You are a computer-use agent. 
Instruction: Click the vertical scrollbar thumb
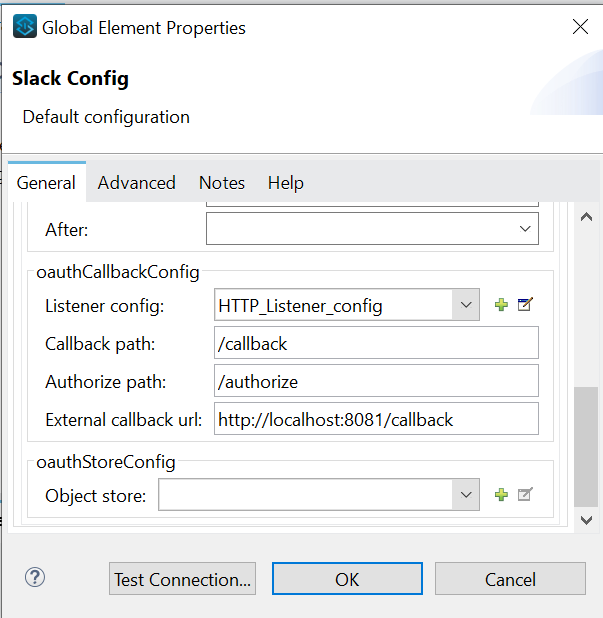pyautogui.click(x=587, y=445)
